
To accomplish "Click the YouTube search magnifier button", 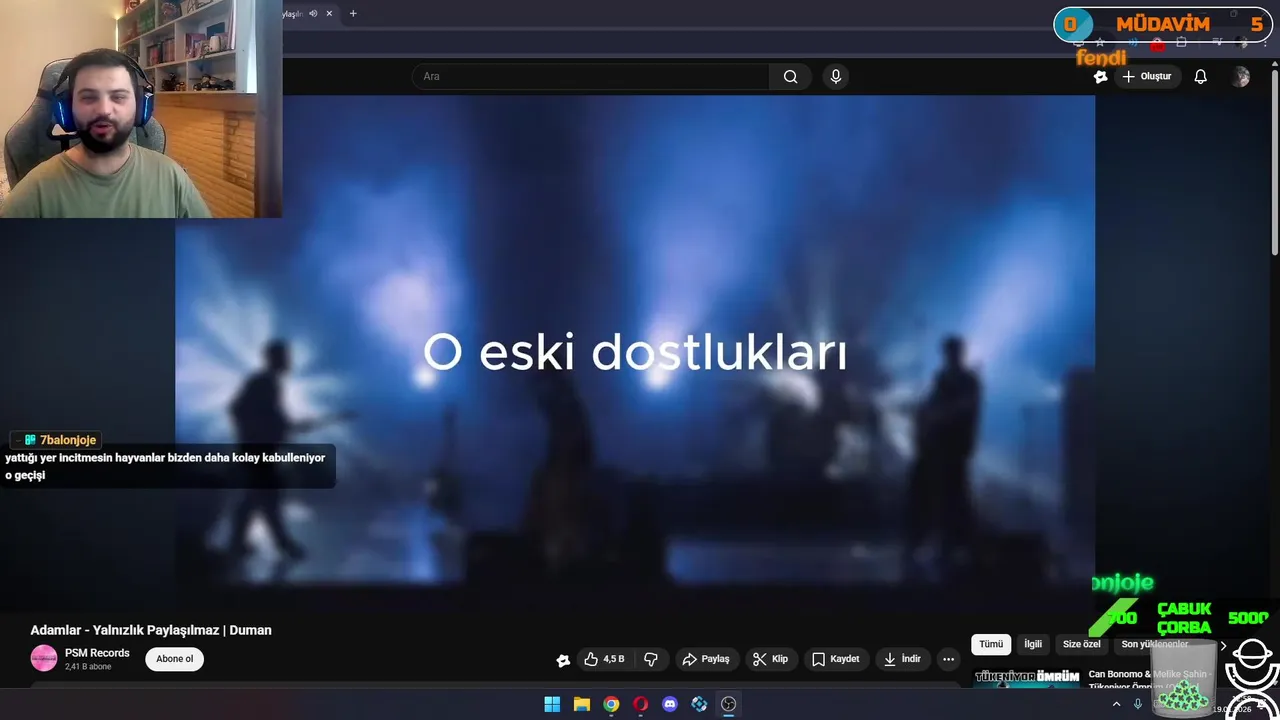I will (790, 76).
